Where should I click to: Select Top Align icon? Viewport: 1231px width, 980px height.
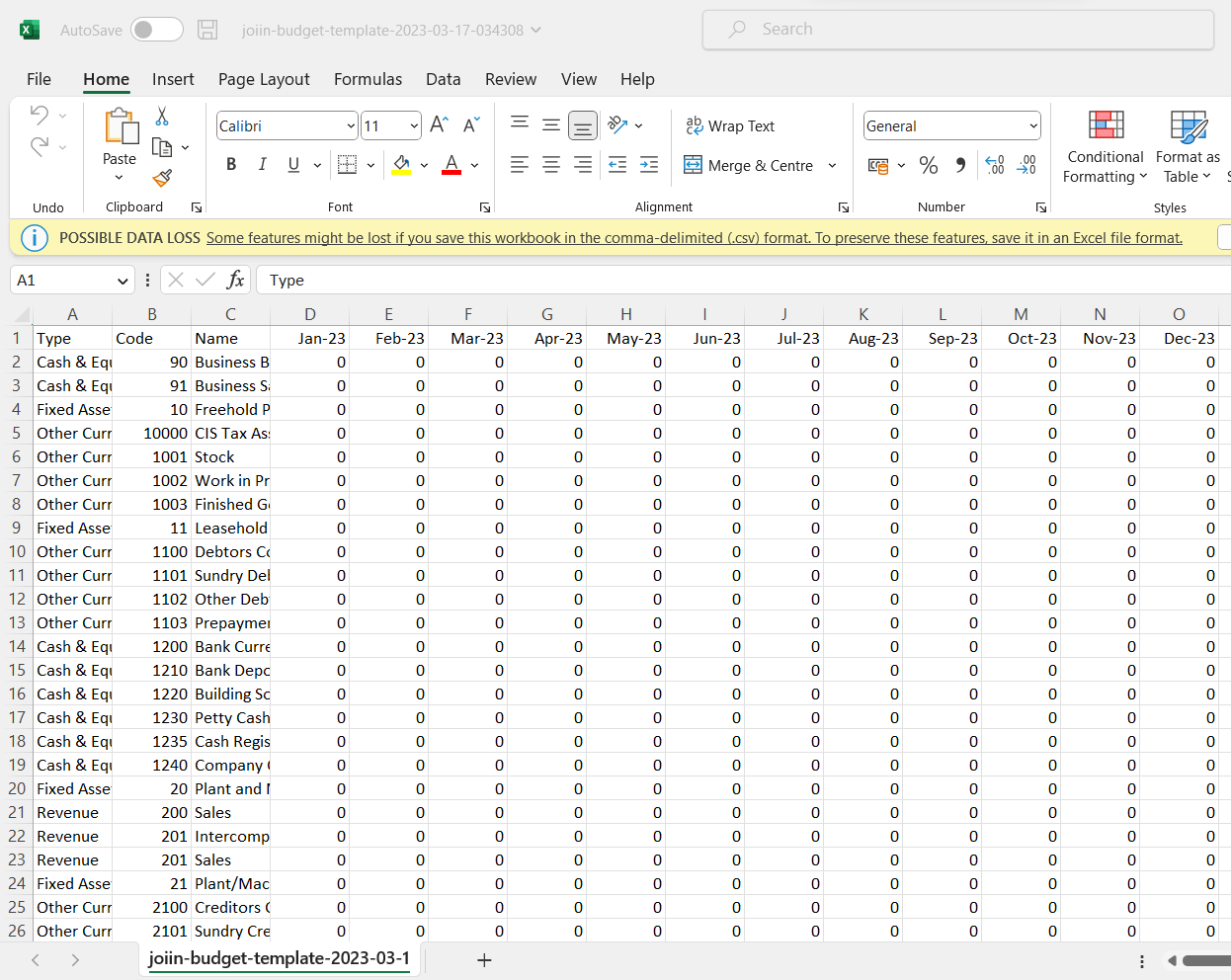pyautogui.click(x=520, y=124)
